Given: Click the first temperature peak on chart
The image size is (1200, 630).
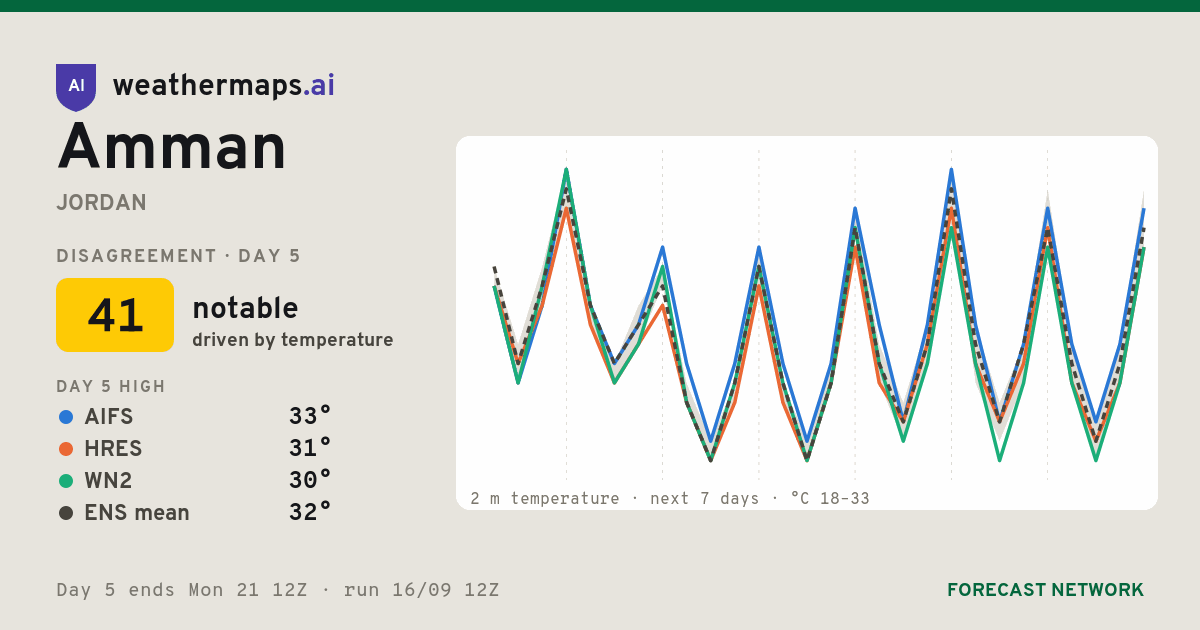Looking at the screenshot, I should coord(566,170).
